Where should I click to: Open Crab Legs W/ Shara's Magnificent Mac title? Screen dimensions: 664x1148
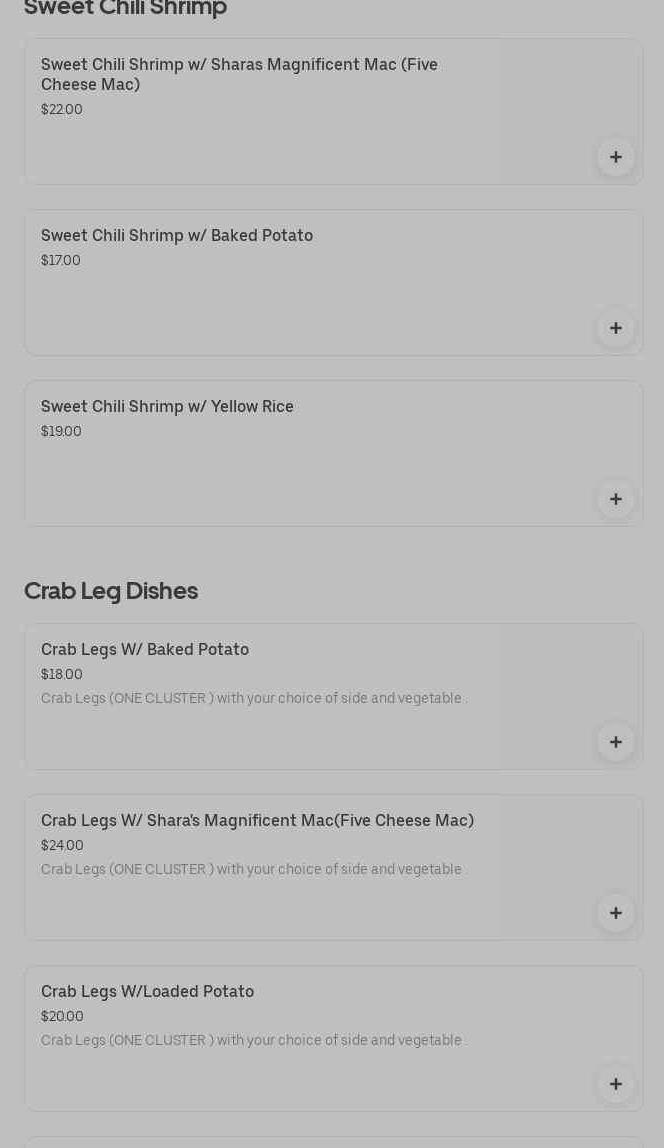pos(257,820)
